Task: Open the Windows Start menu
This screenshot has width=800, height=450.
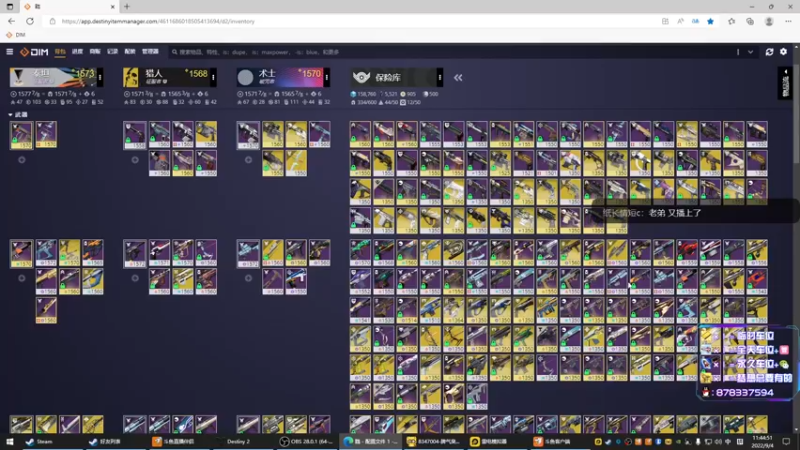Action: [10, 441]
